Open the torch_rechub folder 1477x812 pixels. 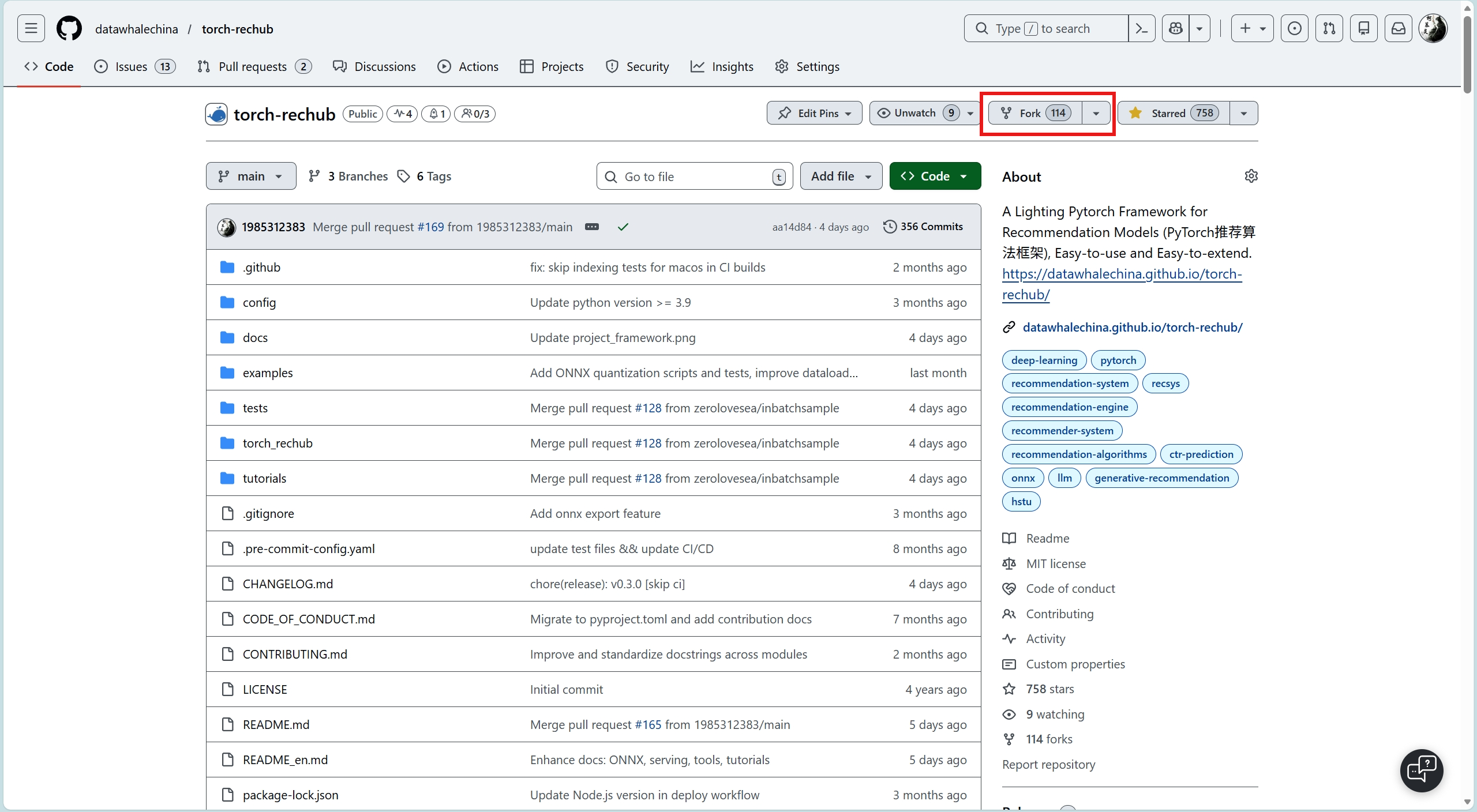pos(278,443)
